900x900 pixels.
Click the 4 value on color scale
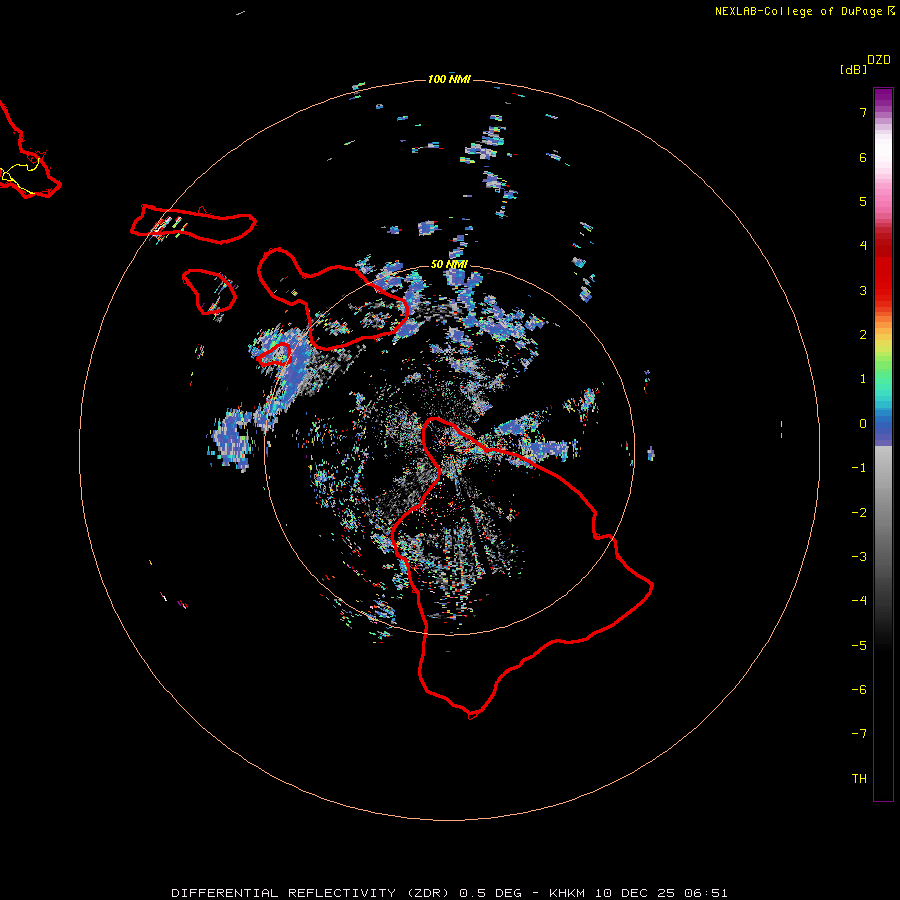tap(863, 245)
